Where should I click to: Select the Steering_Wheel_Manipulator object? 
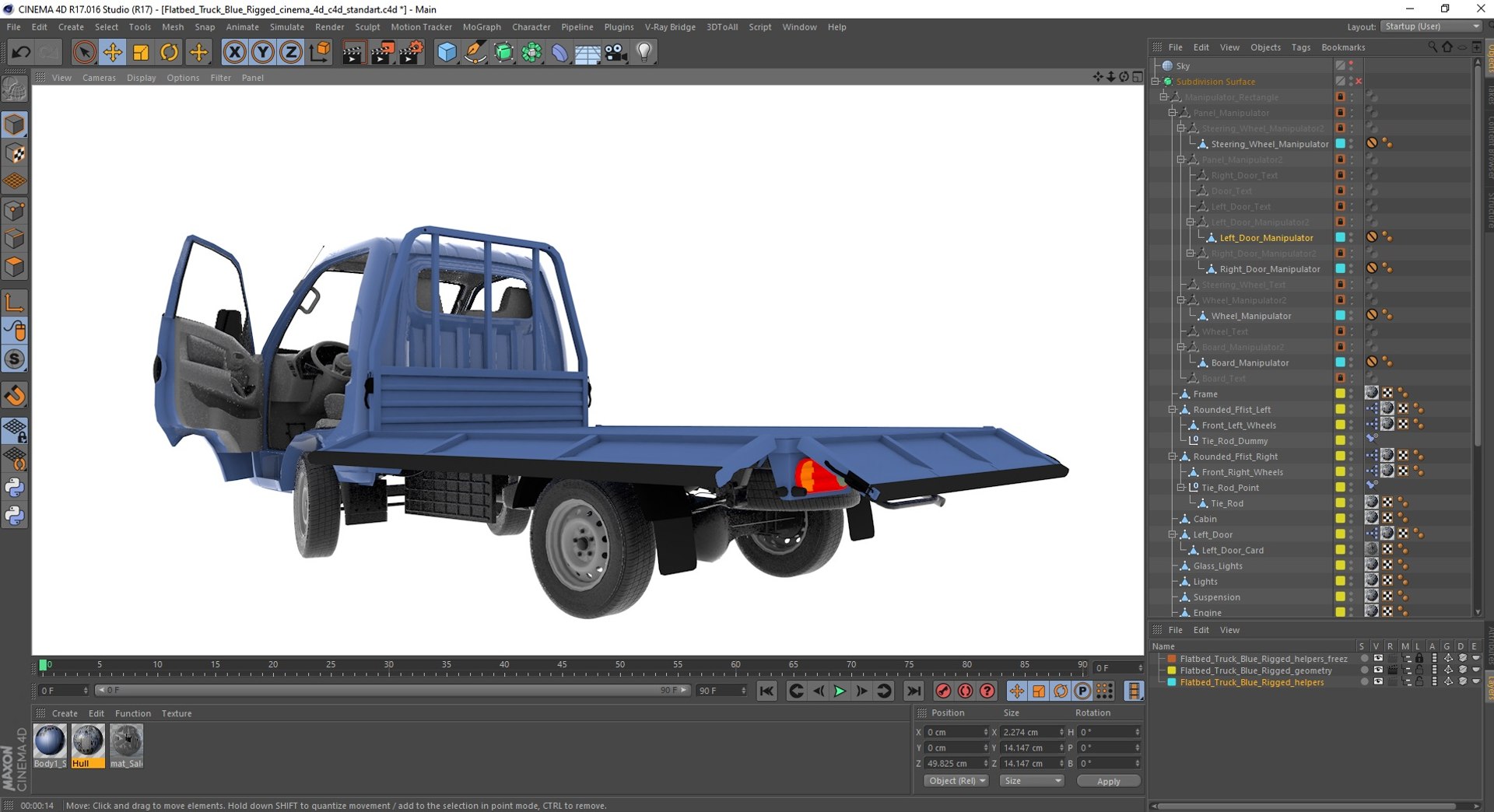pos(1269,144)
